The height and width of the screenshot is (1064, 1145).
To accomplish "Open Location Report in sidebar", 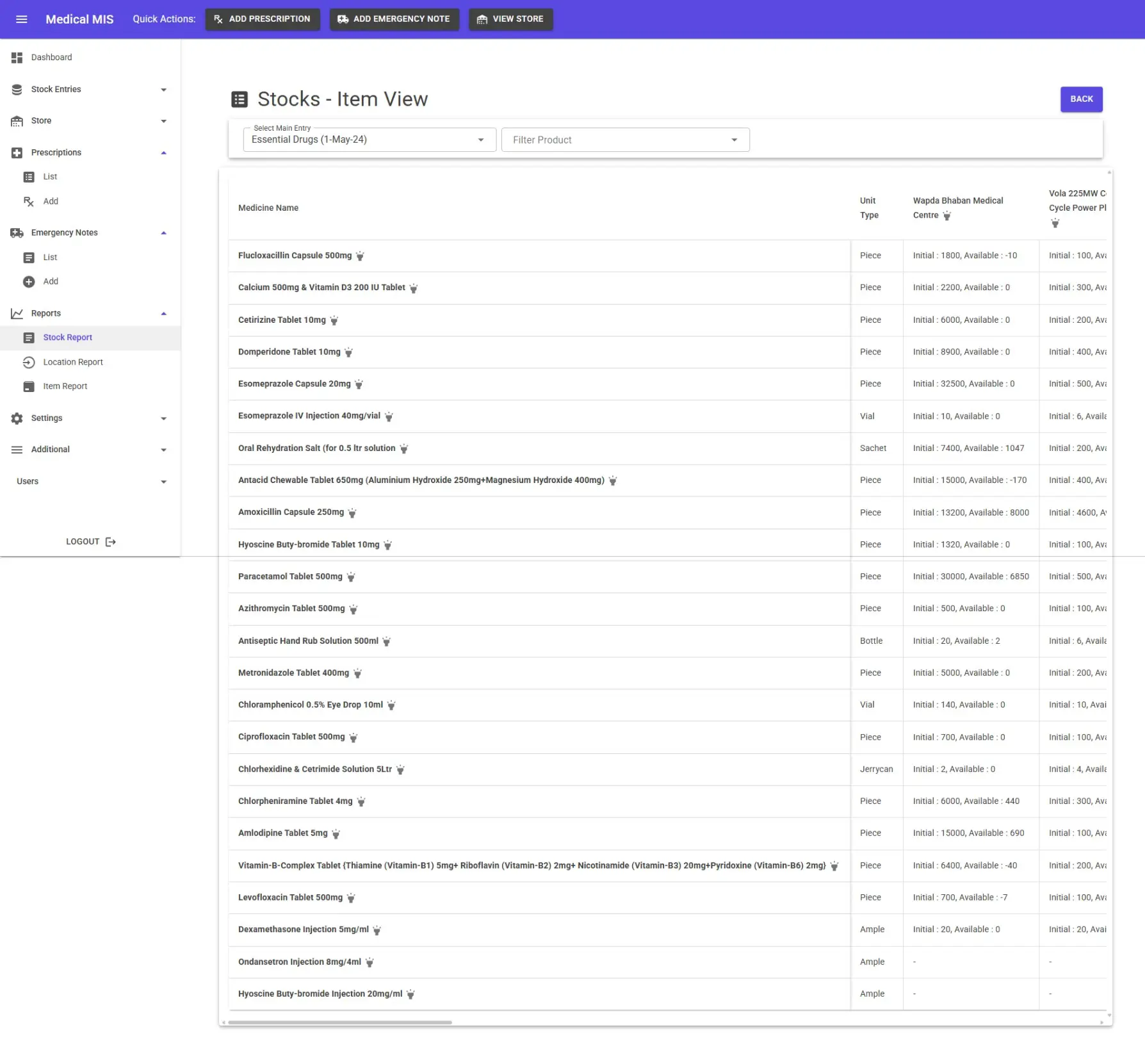I will 72,362.
